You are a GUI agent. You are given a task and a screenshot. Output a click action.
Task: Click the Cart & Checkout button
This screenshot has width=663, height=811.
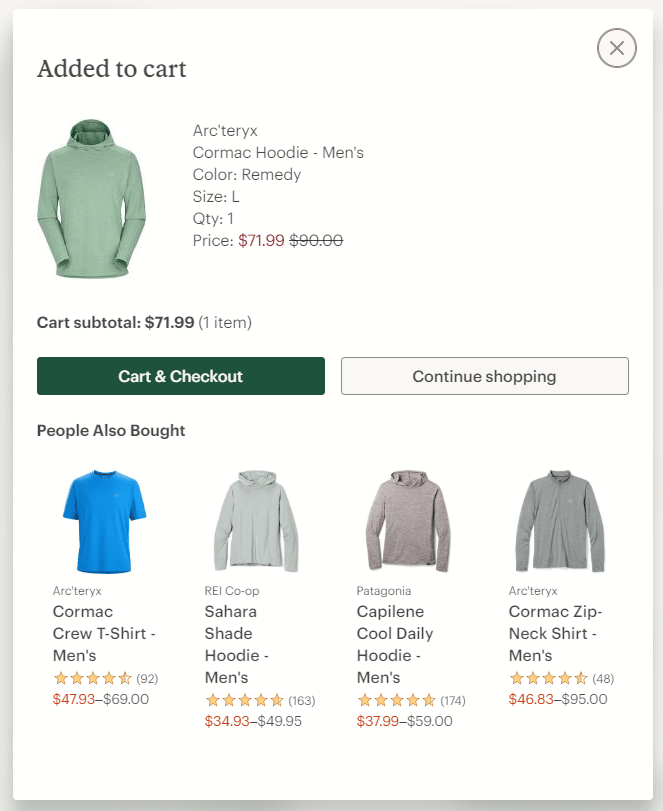coord(180,376)
